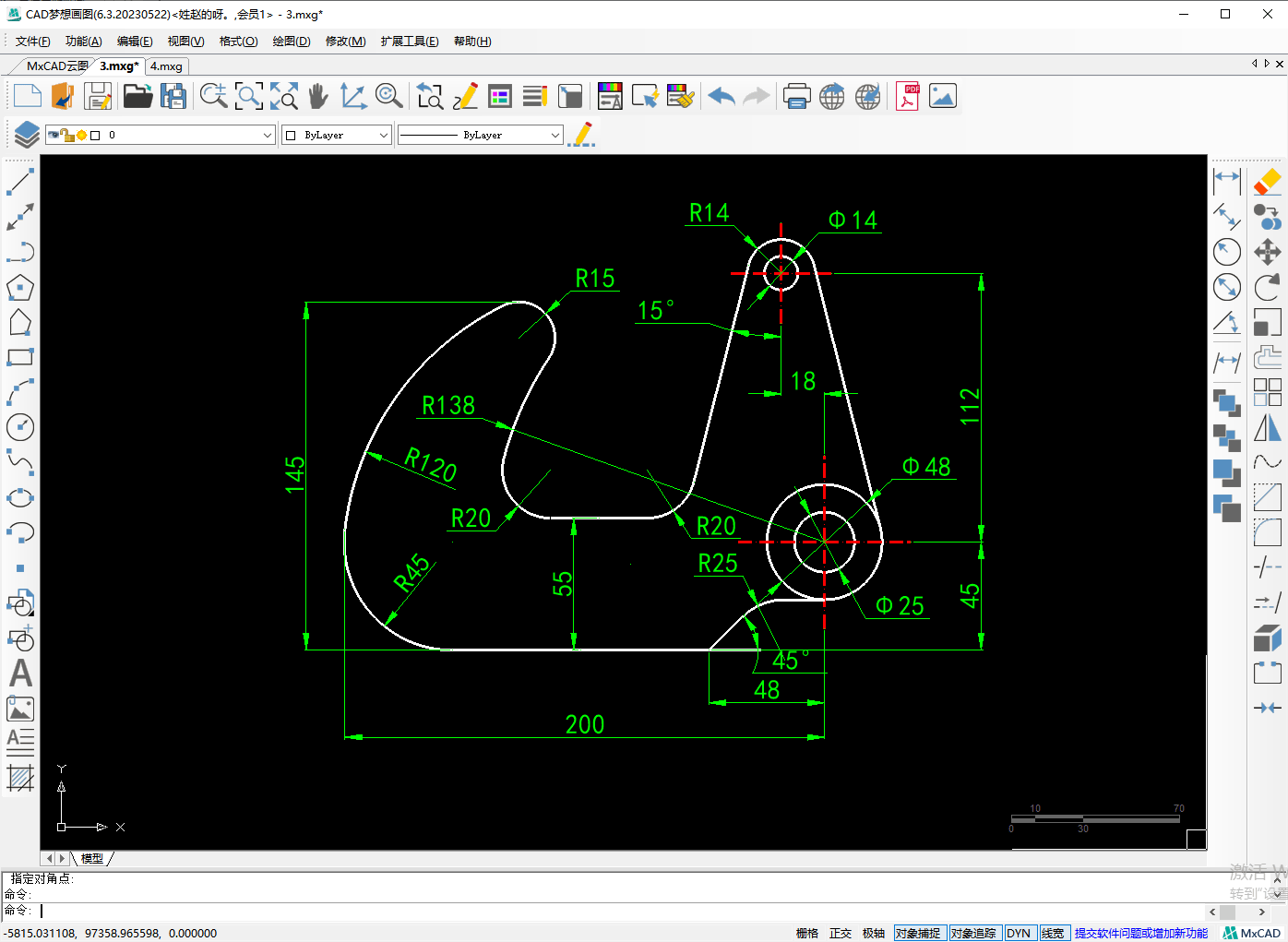Screen dimensions: 1288x942
Task: Click layout tabs previous arrow
Action: pyautogui.click(x=50, y=858)
